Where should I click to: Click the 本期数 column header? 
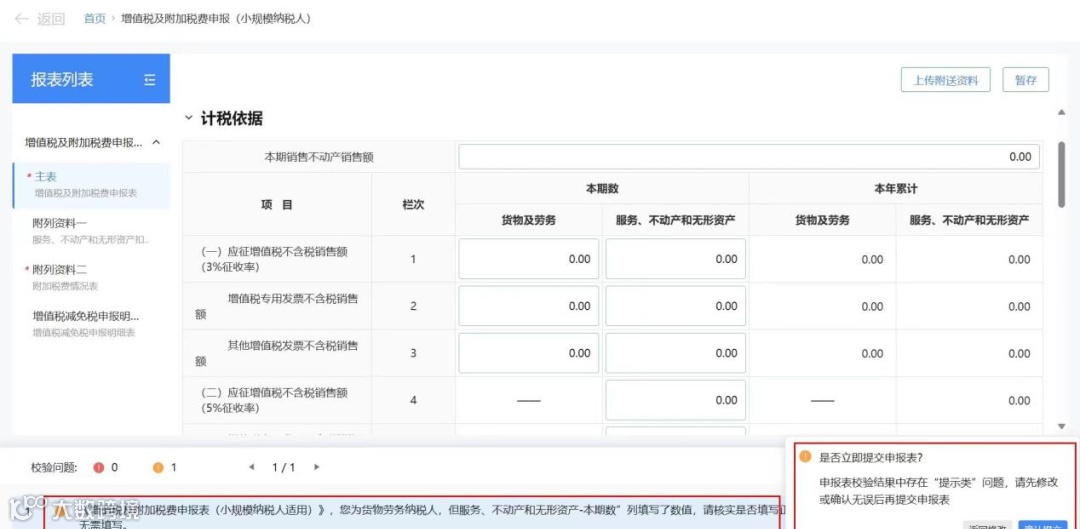602,188
